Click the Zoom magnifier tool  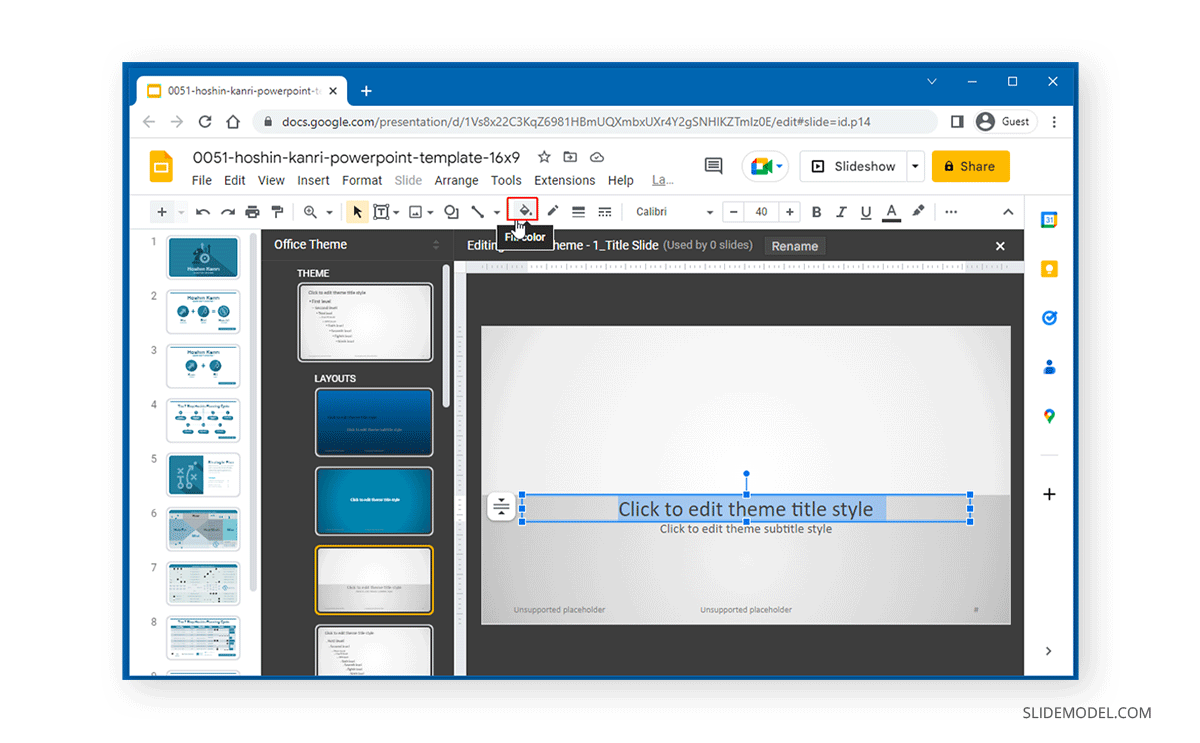(x=310, y=212)
